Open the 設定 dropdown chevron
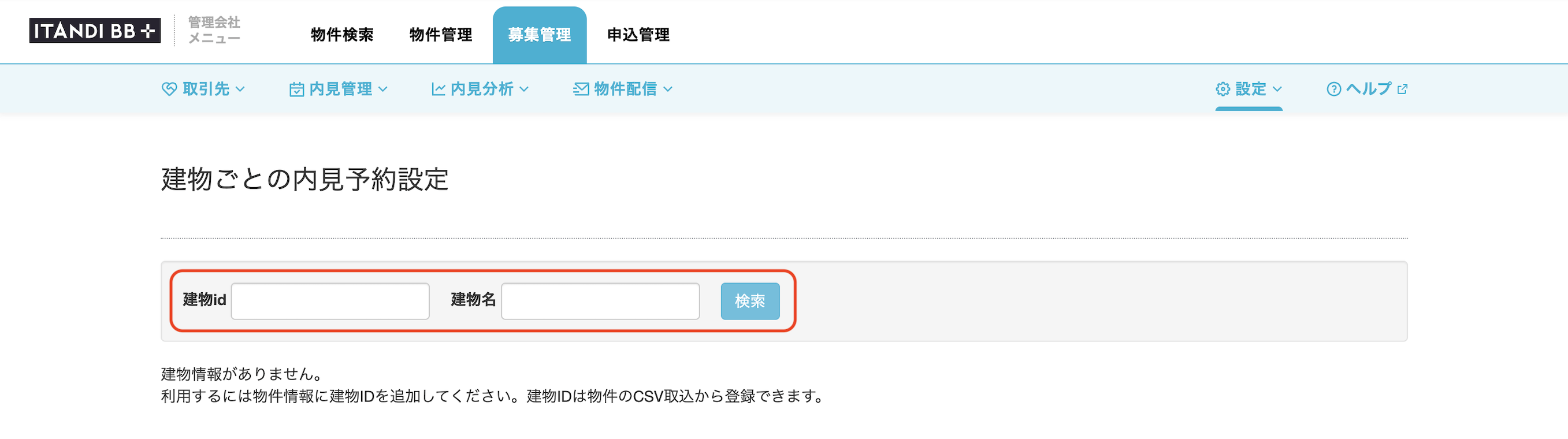The image size is (1568, 439). click(1277, 90)
